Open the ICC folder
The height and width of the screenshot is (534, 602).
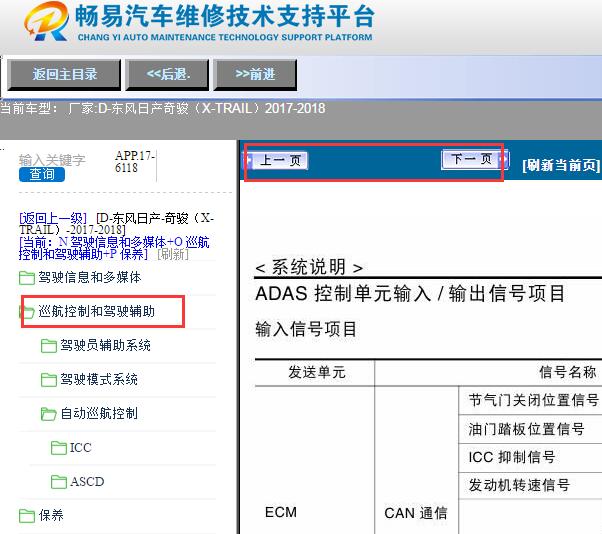tap(81, 448)
